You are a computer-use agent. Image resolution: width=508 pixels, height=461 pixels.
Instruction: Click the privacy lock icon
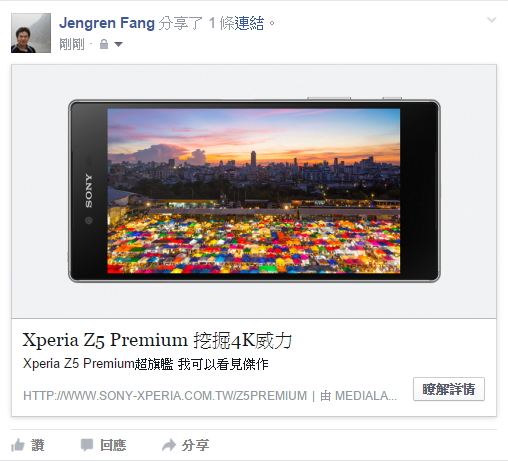(104, 44)
